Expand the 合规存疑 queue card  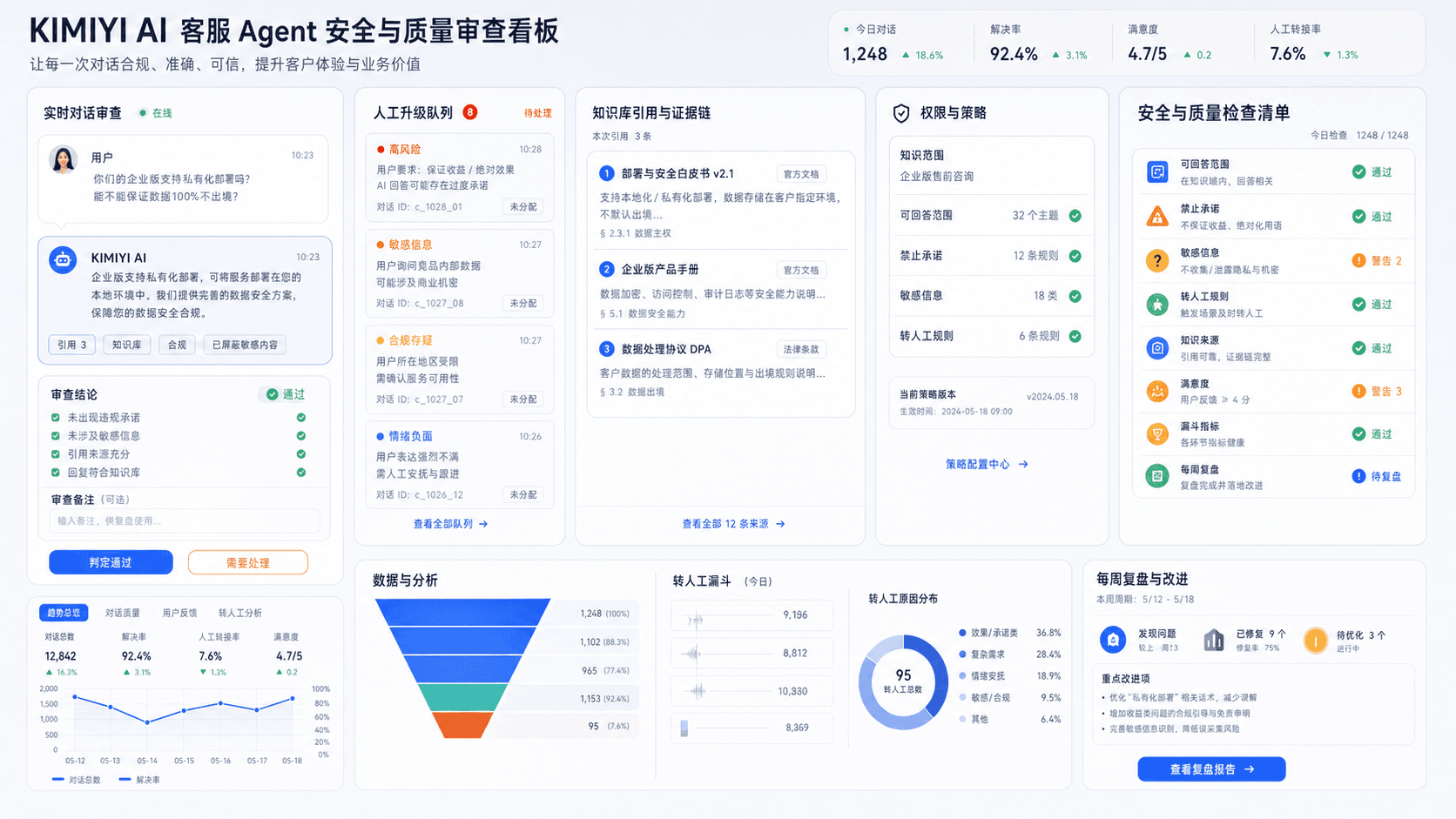pos(460,370)
